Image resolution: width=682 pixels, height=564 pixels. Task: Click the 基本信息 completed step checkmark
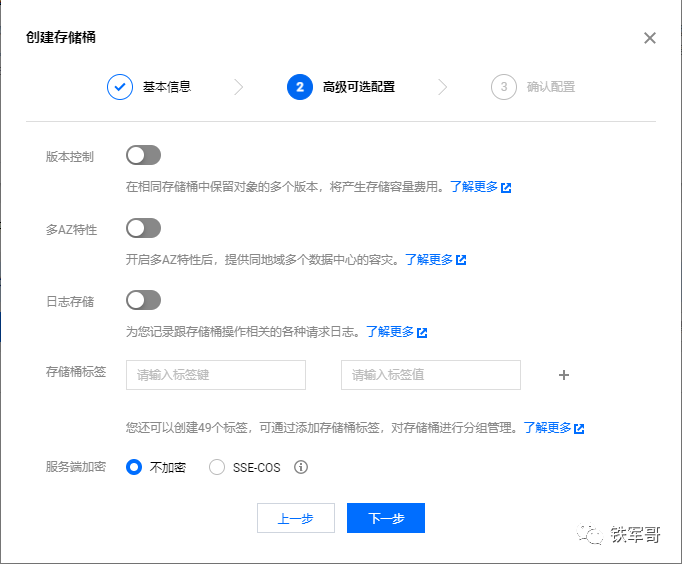tap(120, 87)
